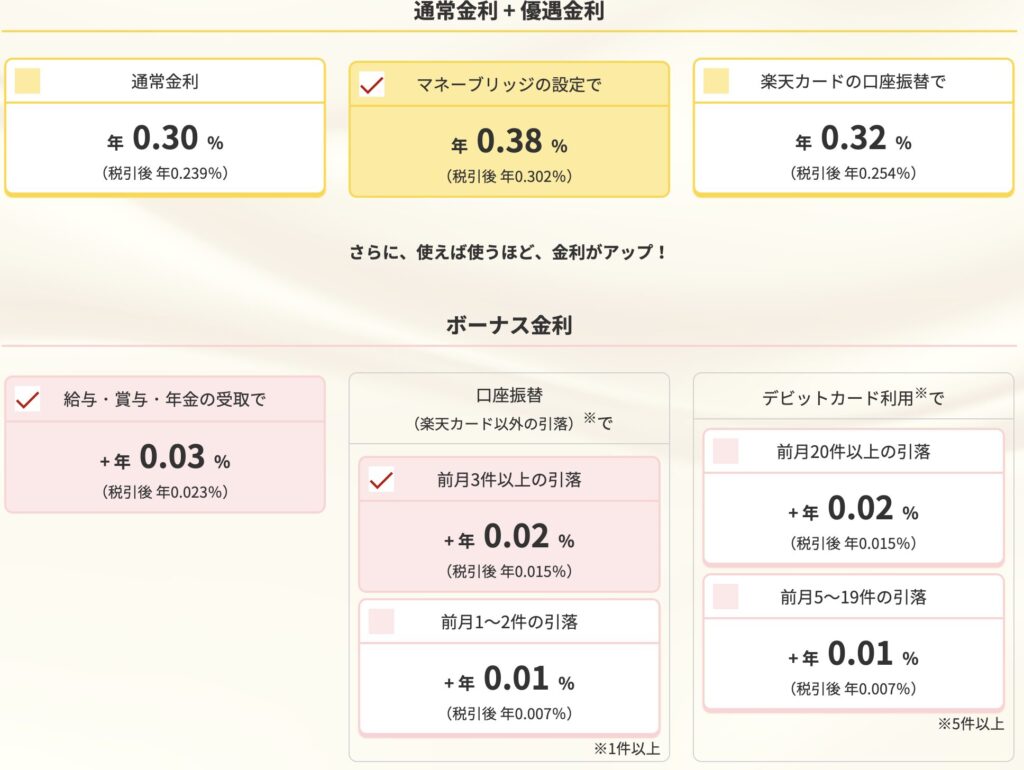Click the 年 0.38 % rate value
This screenshot has height=770, width=1024.
tap(509, 143)
